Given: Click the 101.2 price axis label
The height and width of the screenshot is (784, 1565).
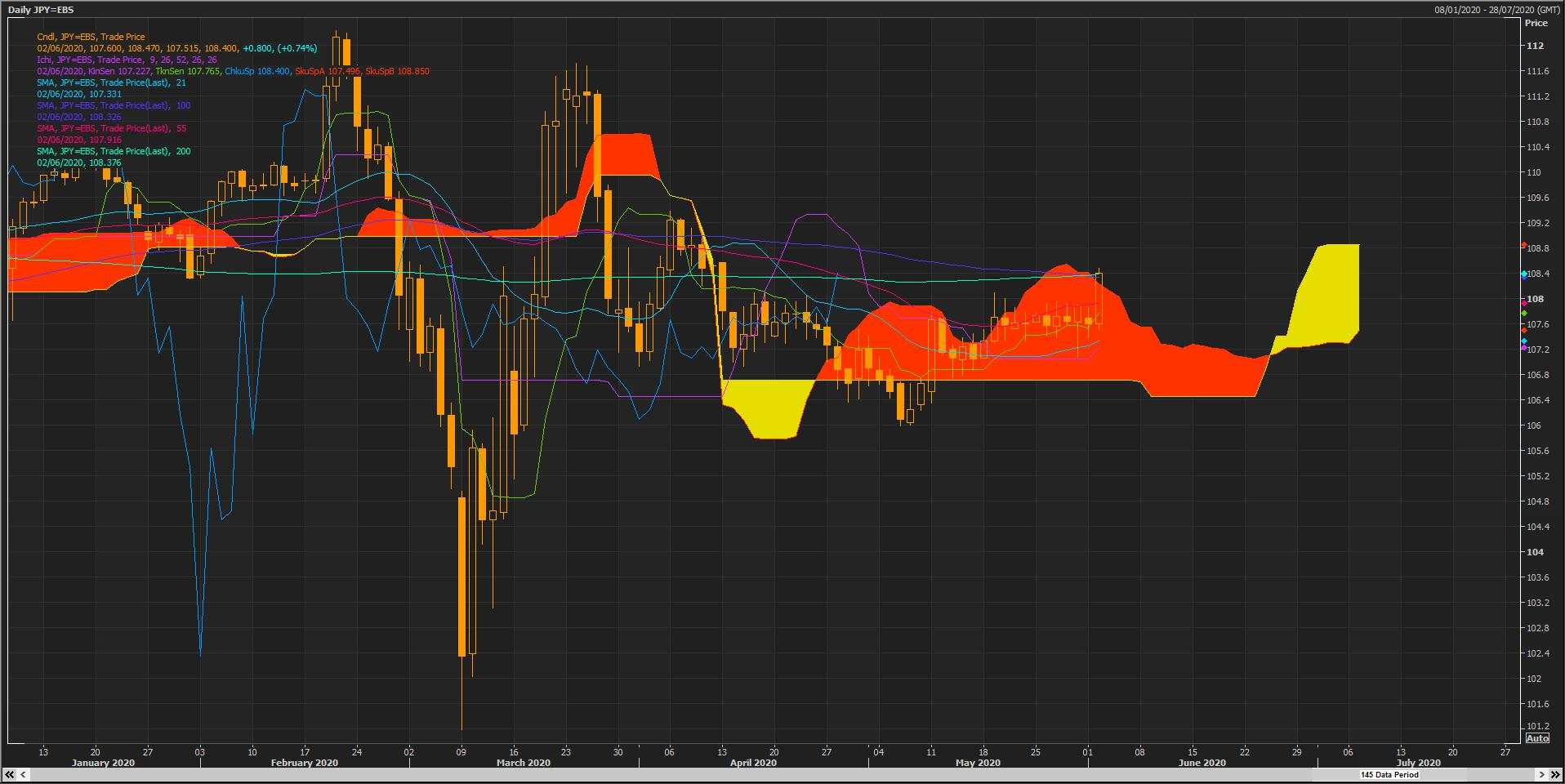Looking at the screenshot, I should [x=1537, y=726].
